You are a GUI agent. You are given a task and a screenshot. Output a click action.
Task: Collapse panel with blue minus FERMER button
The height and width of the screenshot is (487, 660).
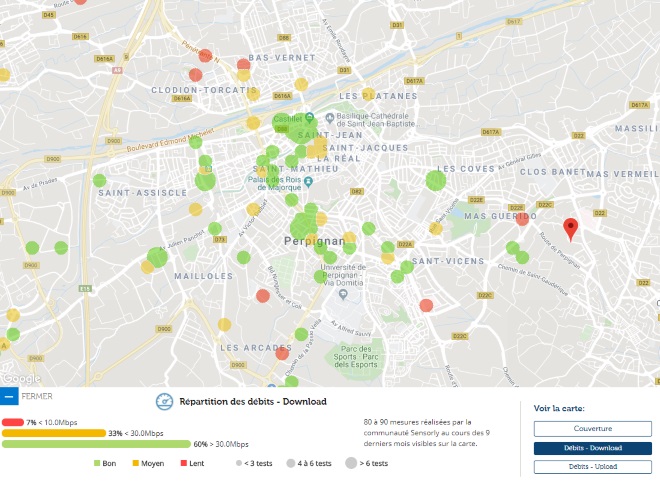[x=9, y=396]
